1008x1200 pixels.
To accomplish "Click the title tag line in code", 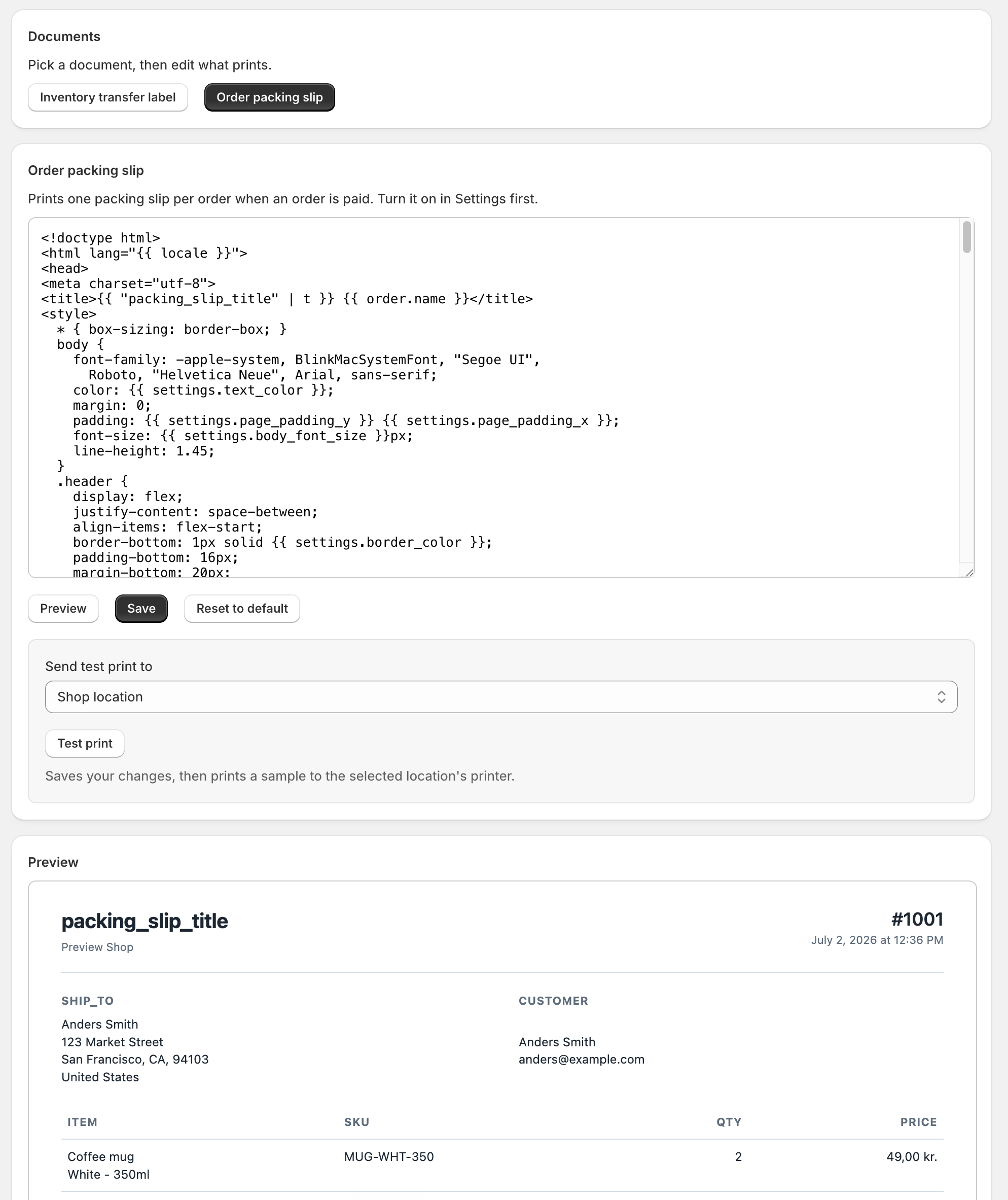I will 287,299.
